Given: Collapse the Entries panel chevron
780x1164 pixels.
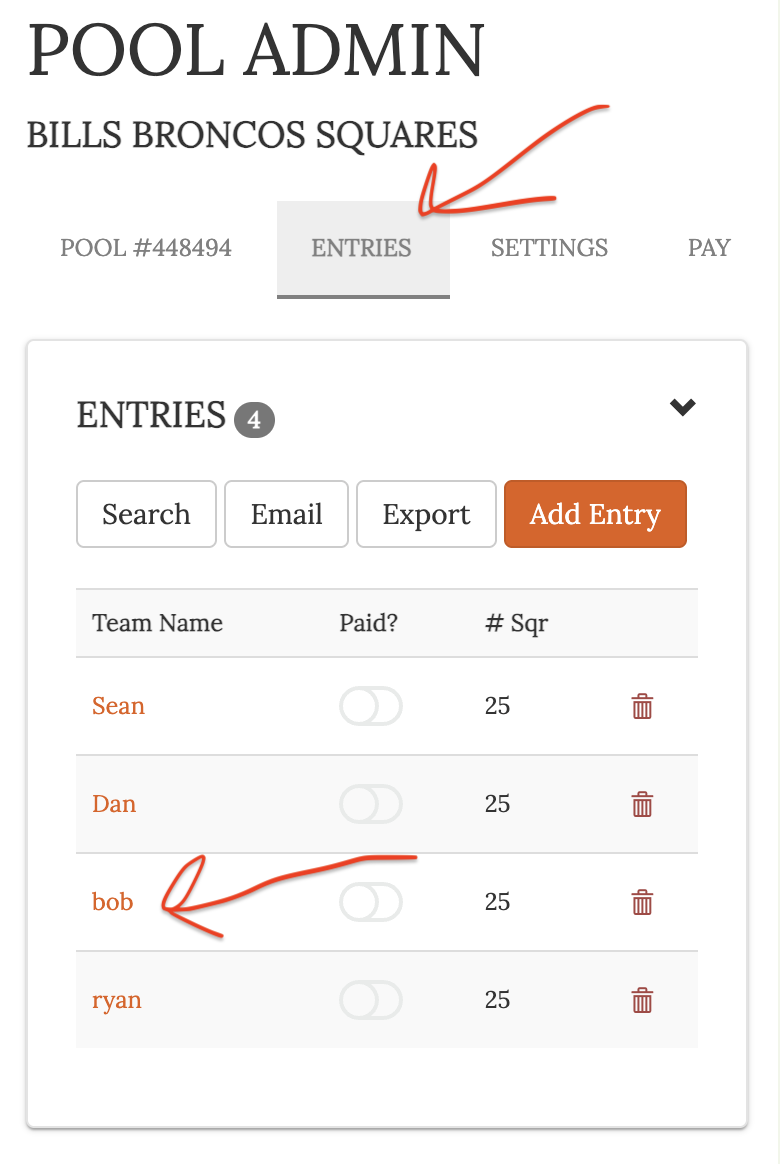Looking at the screenshot, I should coord(682,407).
